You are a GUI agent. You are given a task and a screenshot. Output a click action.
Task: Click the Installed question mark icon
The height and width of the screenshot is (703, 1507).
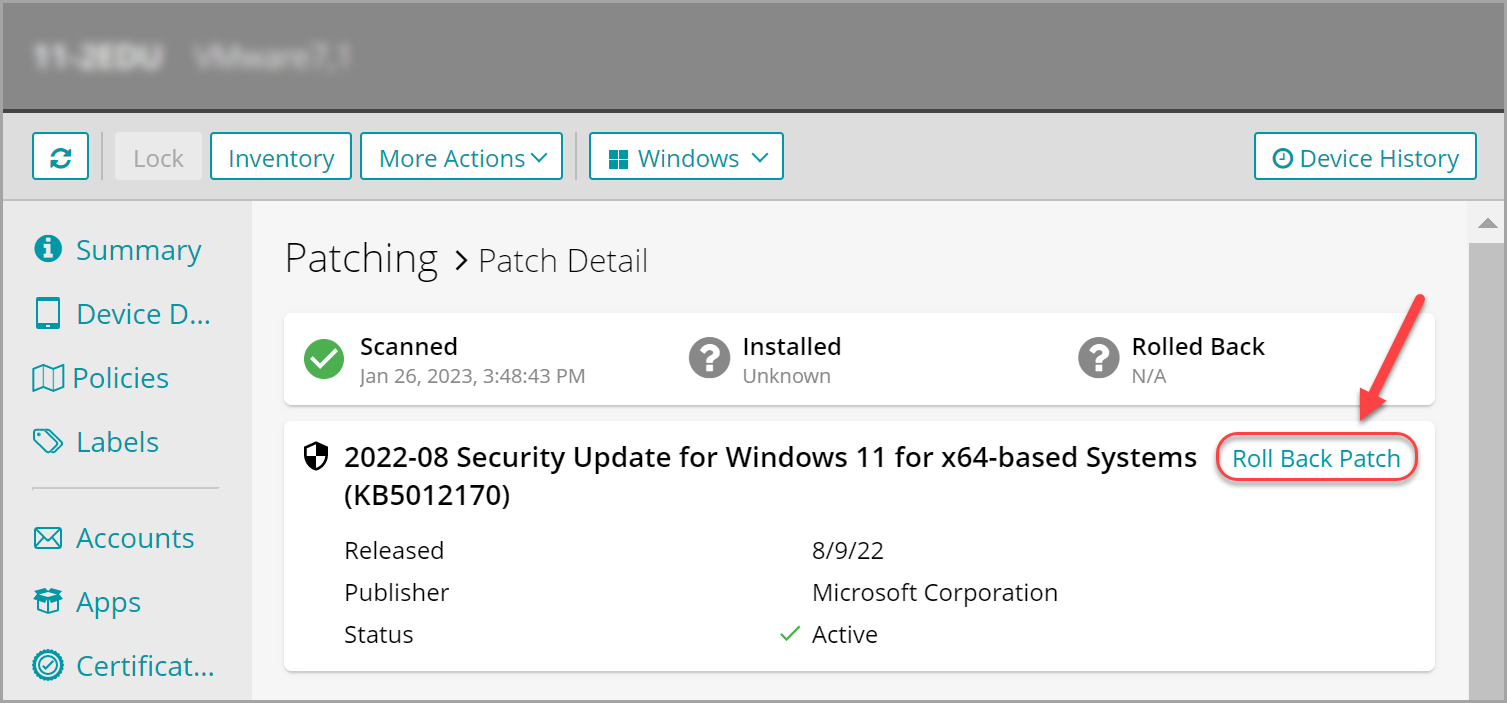709,359
